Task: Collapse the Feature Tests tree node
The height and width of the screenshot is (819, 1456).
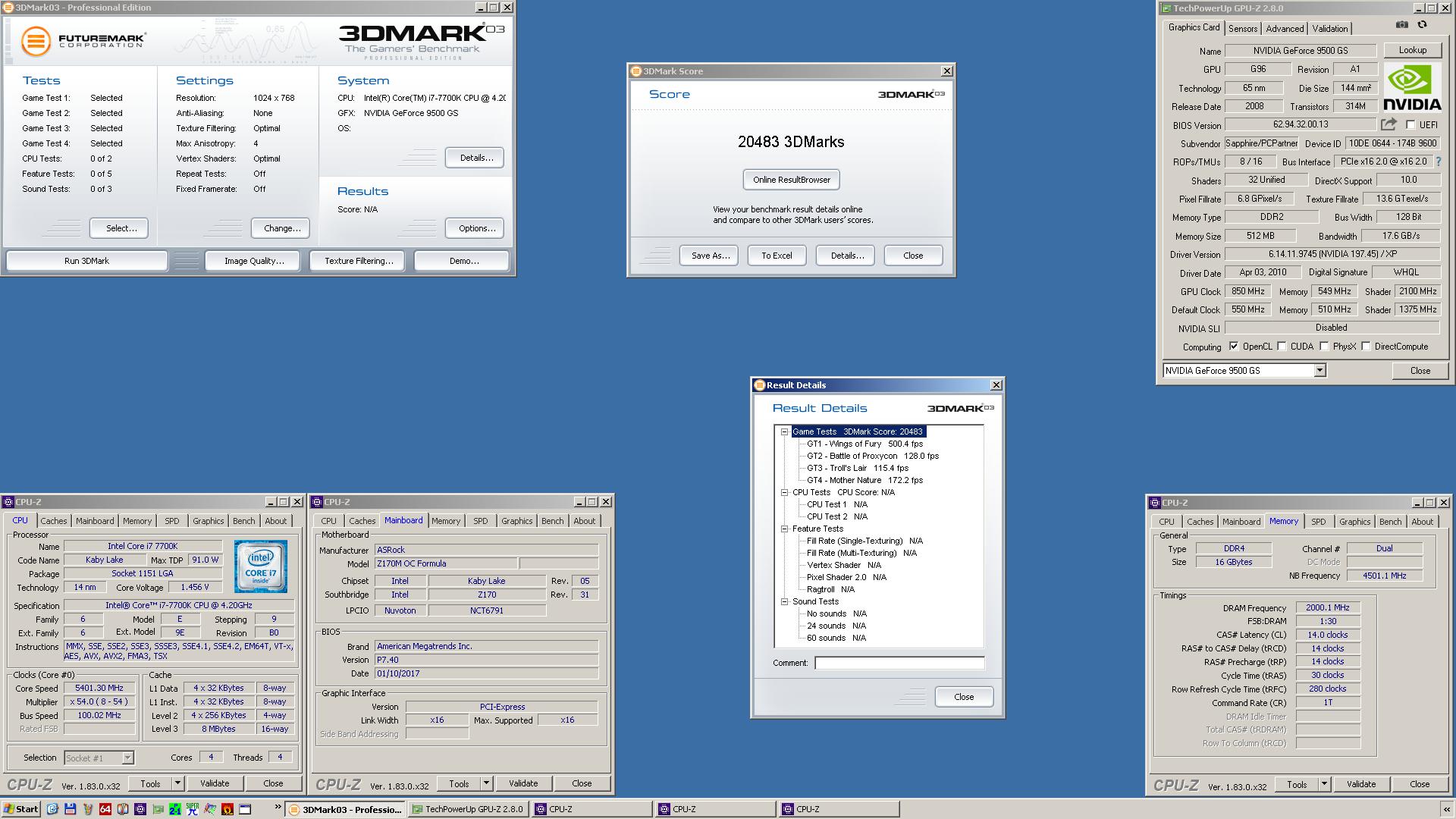Action: (785, 529)
